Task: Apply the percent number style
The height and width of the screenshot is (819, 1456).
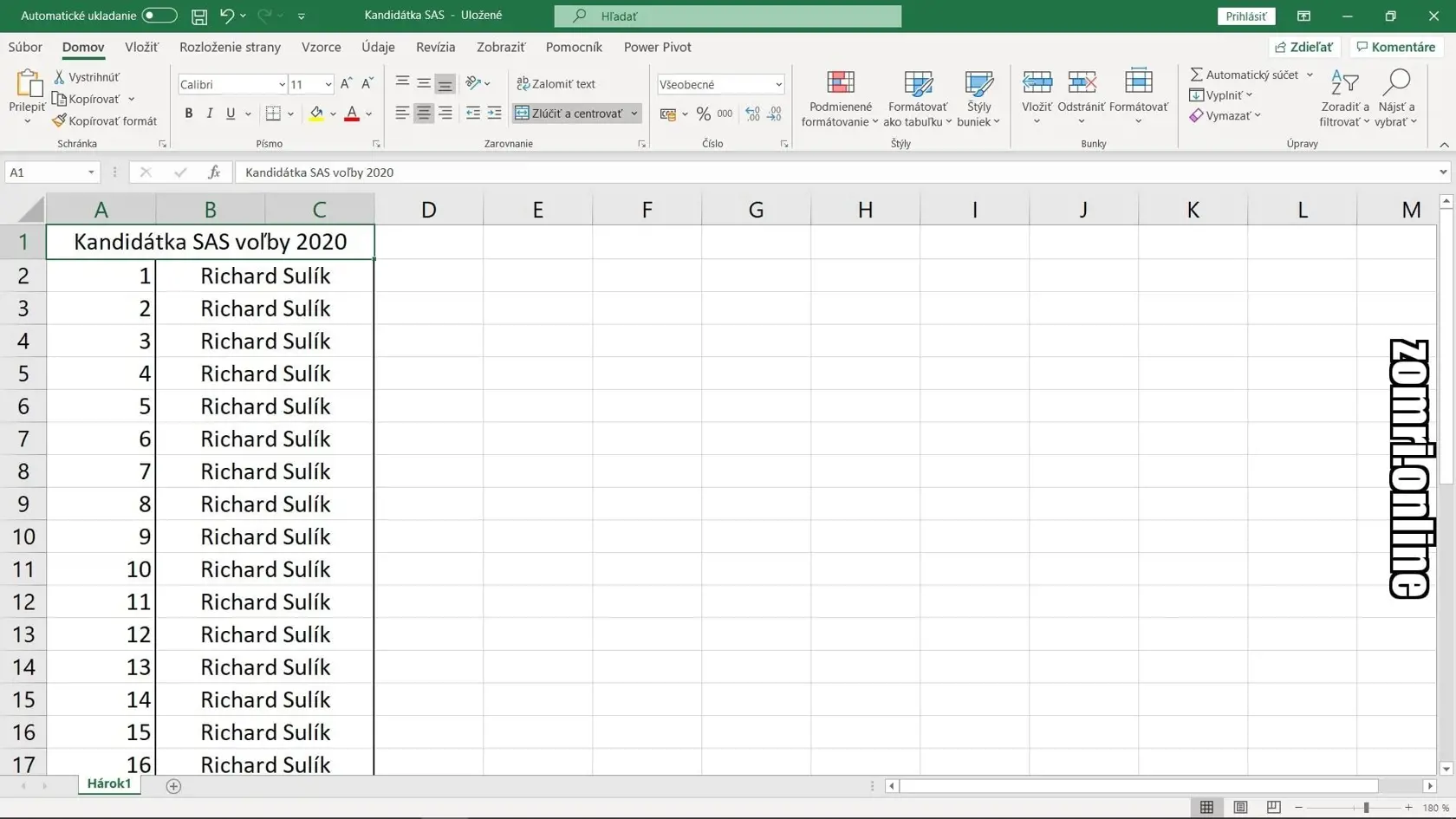Action: (x=704, y=114)
